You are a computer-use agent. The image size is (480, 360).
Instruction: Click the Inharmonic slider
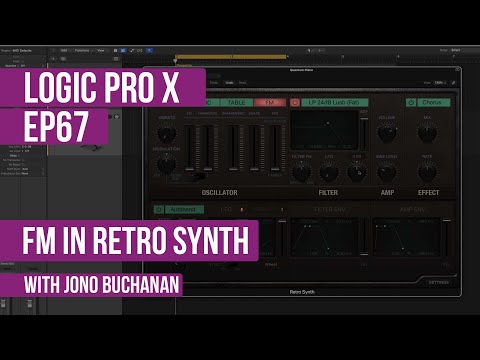click(233, 147)
